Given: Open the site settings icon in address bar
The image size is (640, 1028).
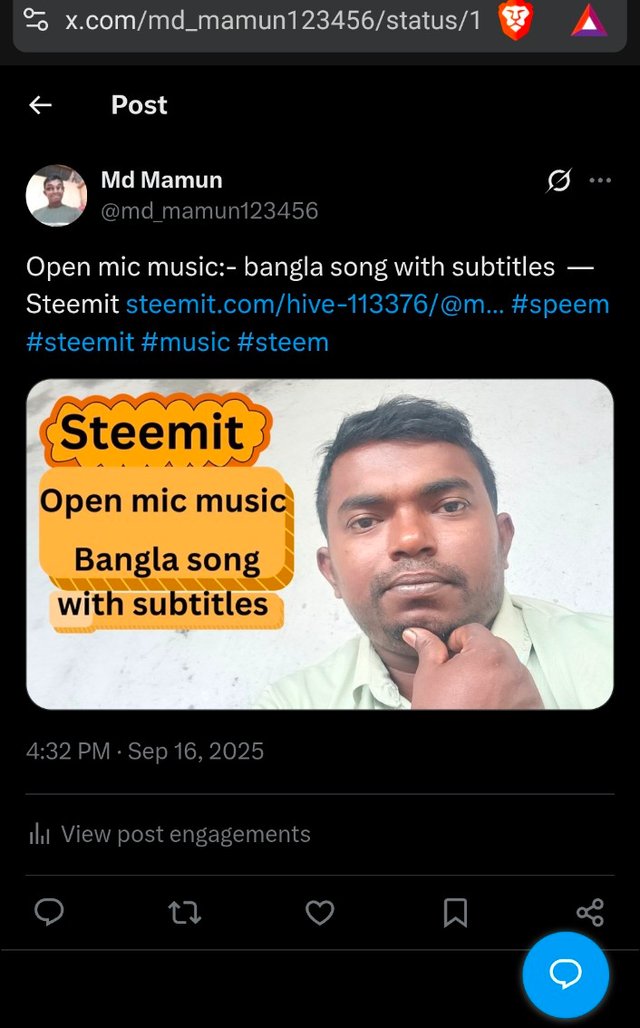Looking at the screenshot, I should (35, 20).
